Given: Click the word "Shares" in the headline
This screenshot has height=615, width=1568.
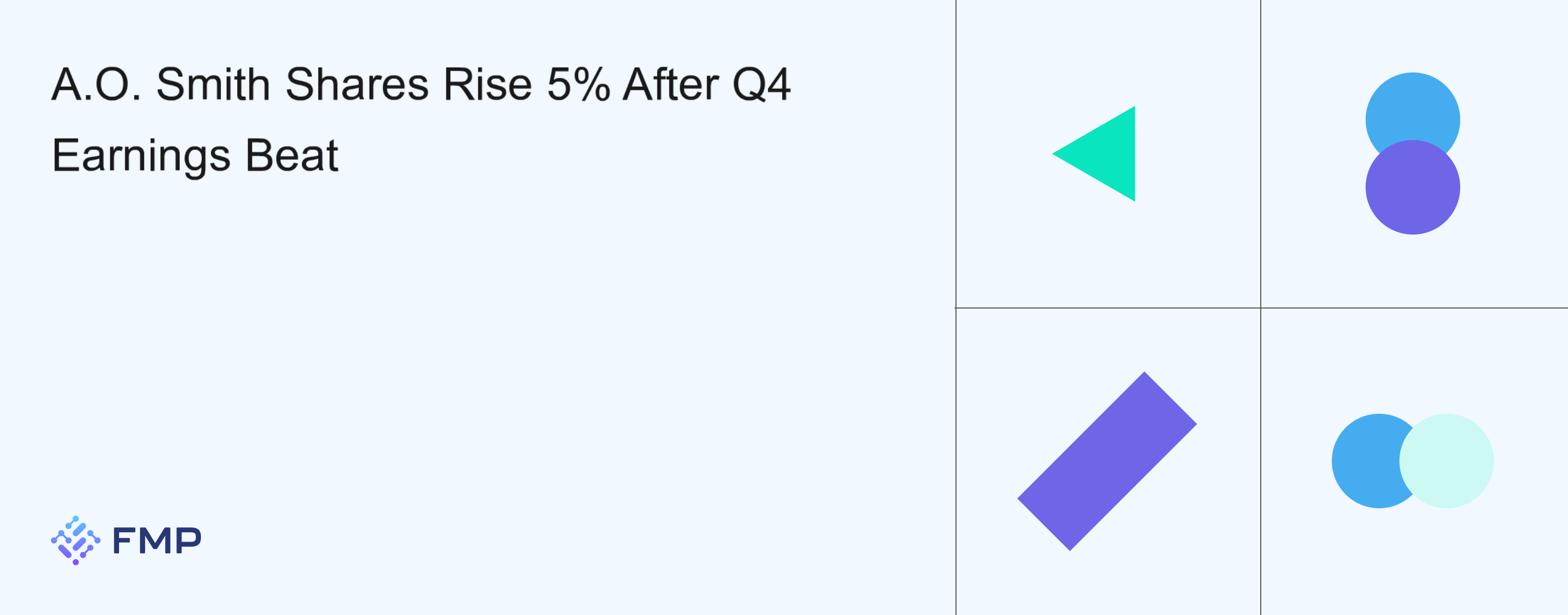Looking at the screenshot, I should coord(357,84).
